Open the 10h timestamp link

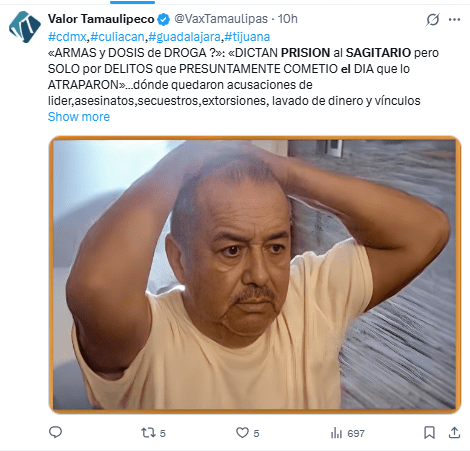(288, 19)
